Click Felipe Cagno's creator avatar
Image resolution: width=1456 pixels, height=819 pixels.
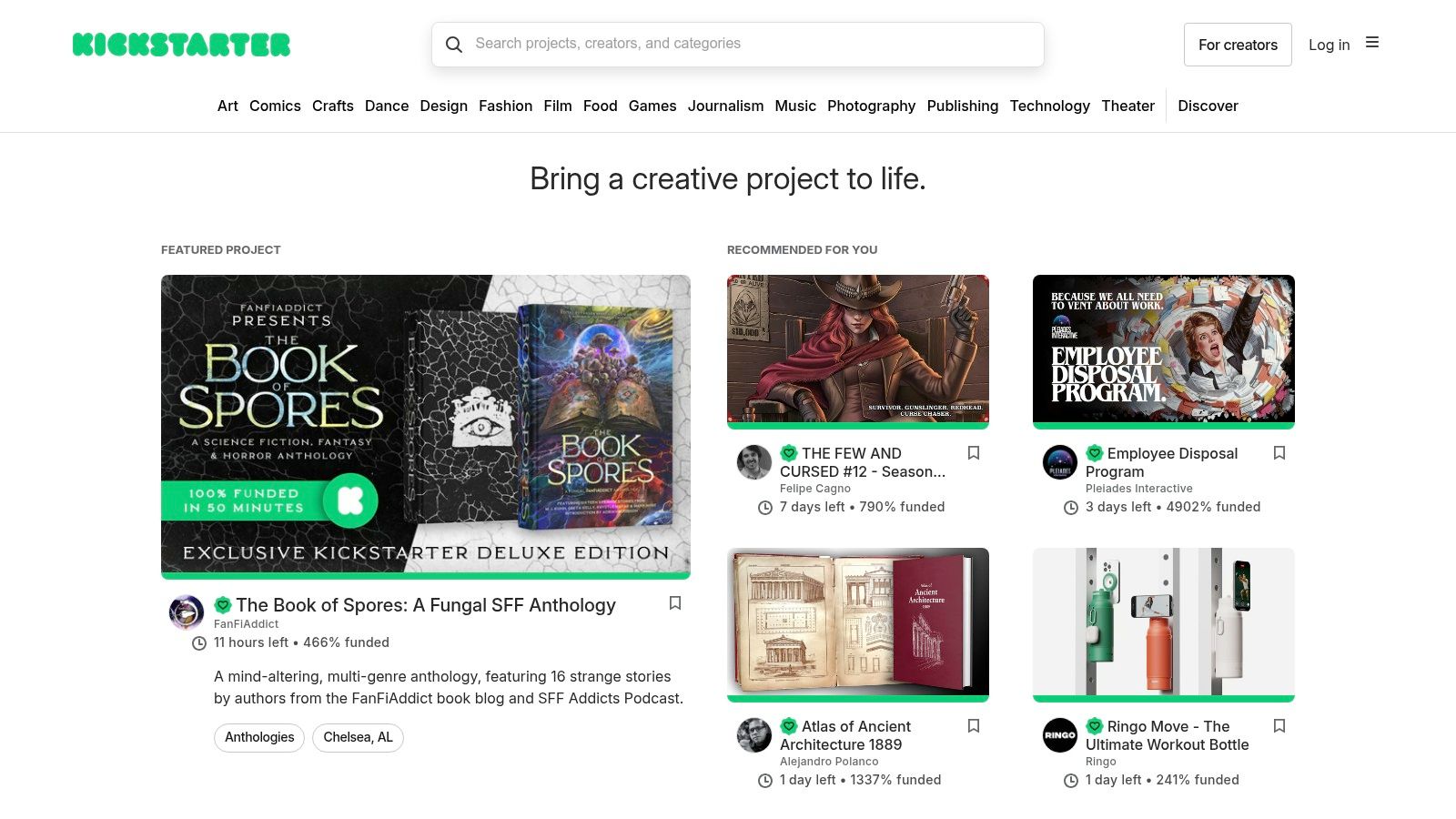point(753,462)
